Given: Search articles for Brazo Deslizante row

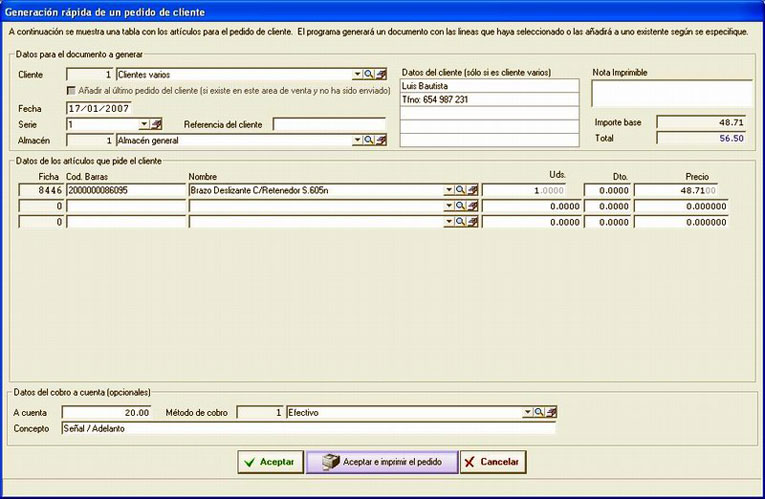Looking at the screenshot, I should (460, 190).
